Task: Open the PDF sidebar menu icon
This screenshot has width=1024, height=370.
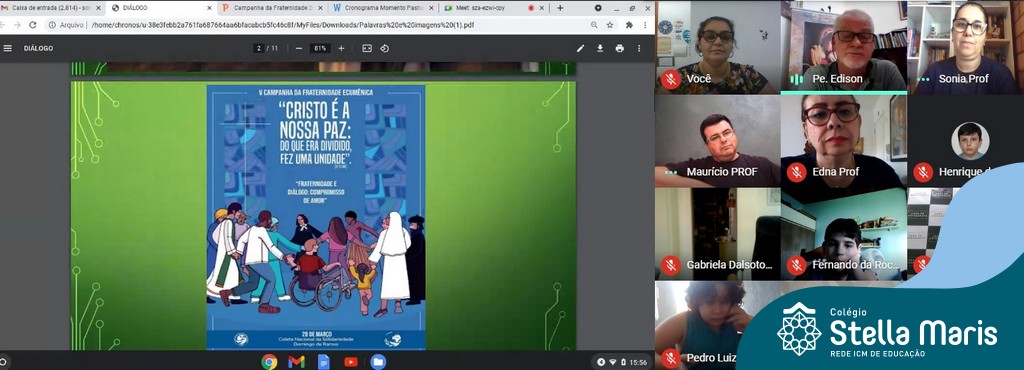Action: [8, 48]
